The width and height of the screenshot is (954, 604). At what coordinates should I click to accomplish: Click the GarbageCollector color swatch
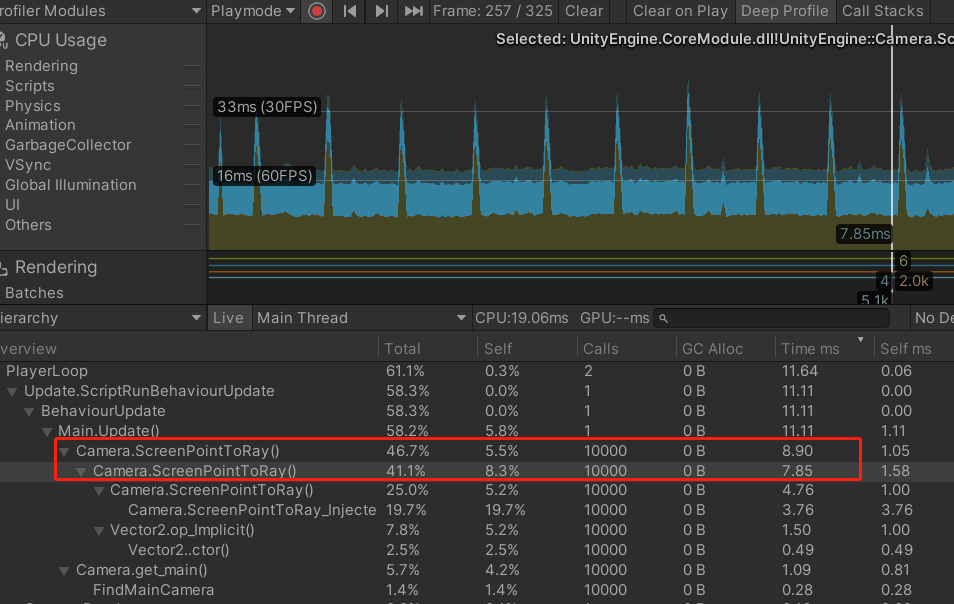[193, 145]
